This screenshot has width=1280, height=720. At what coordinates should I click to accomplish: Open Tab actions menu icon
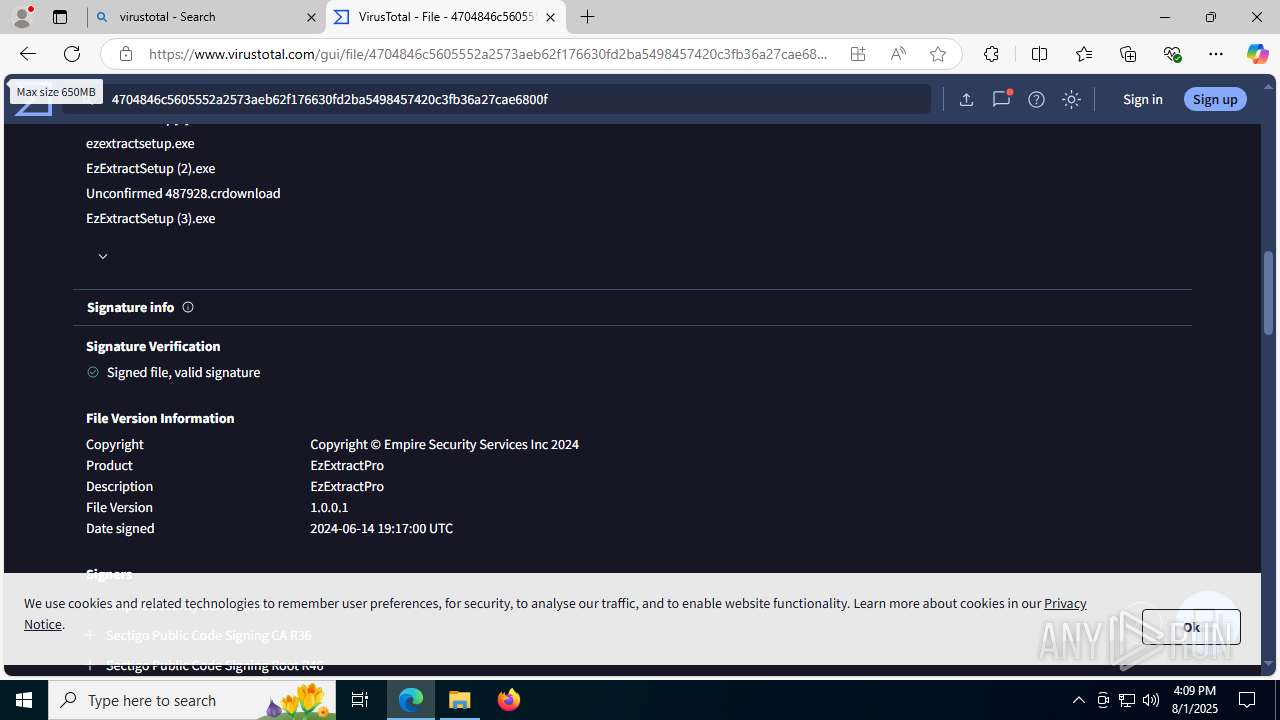[x=60, y=17]
